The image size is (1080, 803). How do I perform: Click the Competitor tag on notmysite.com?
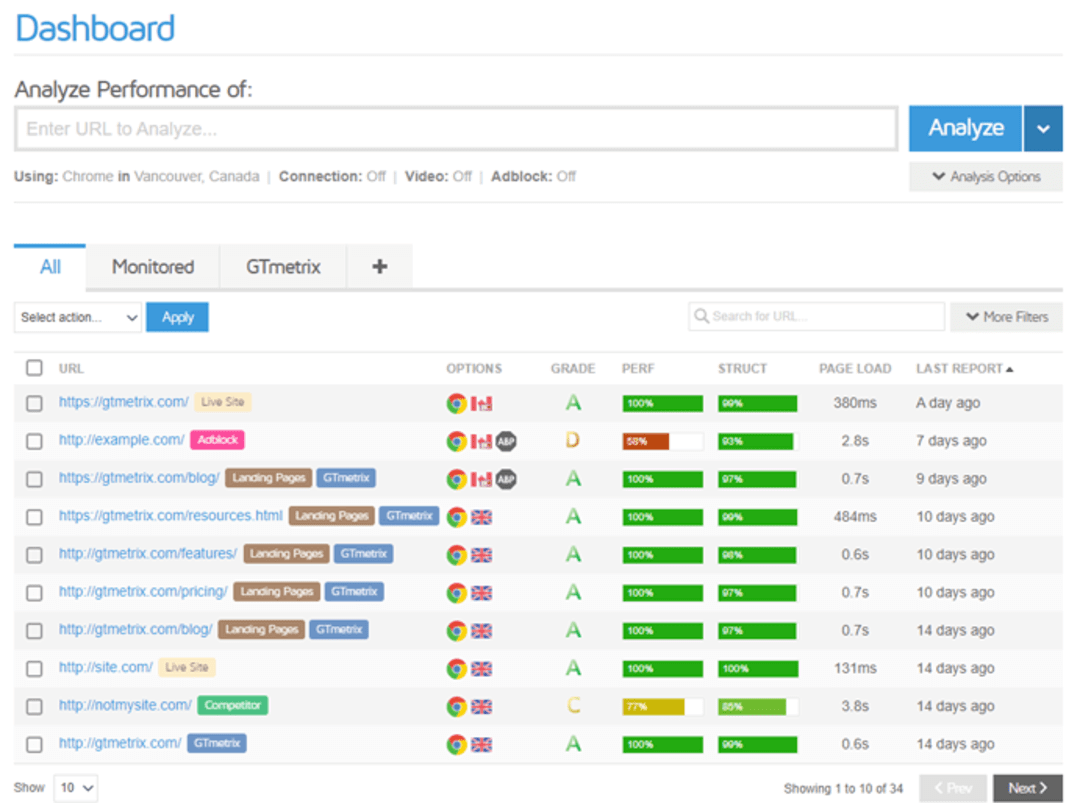tap(232, 705)
